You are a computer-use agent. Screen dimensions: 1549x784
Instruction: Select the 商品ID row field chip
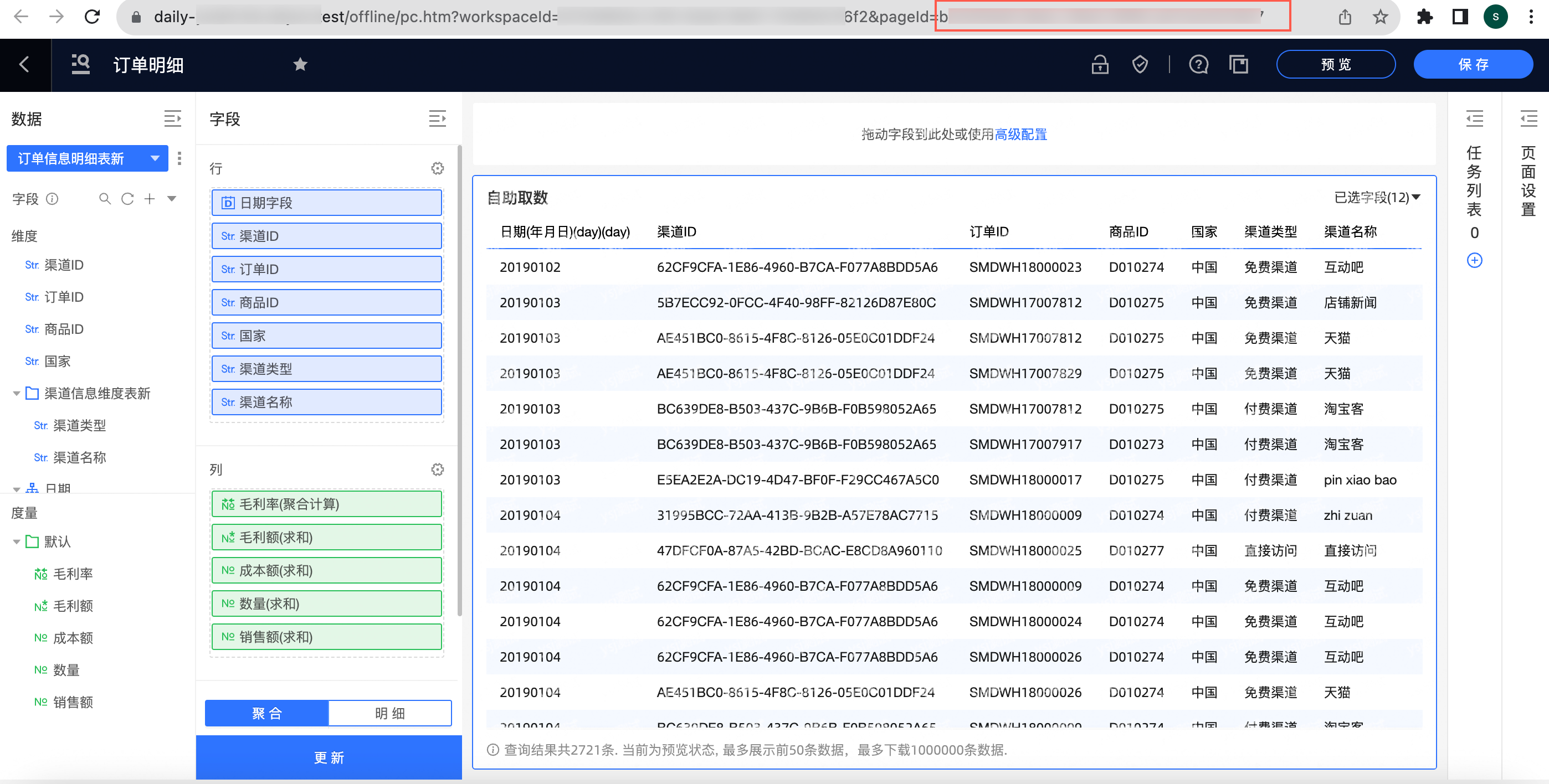coord(326,302)
